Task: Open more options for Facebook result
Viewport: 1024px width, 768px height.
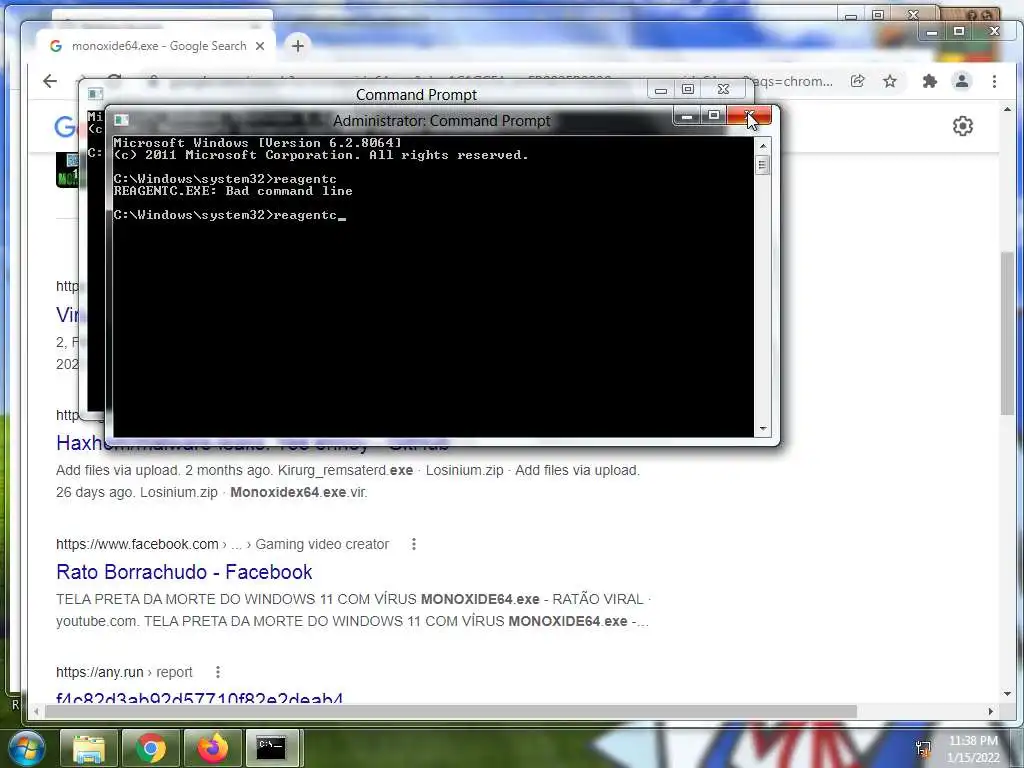Action: (x=413, y=544)
